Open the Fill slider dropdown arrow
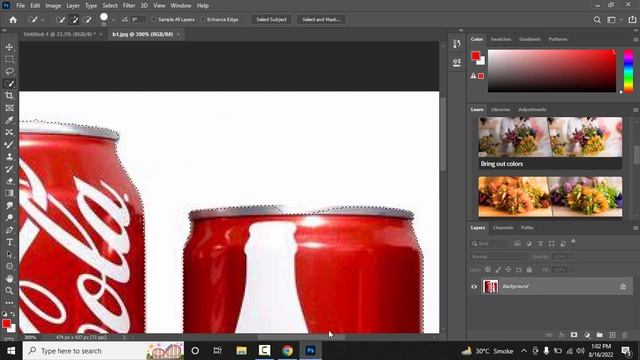The height and width of the screenshot is (360, 640). pos(571,269)
